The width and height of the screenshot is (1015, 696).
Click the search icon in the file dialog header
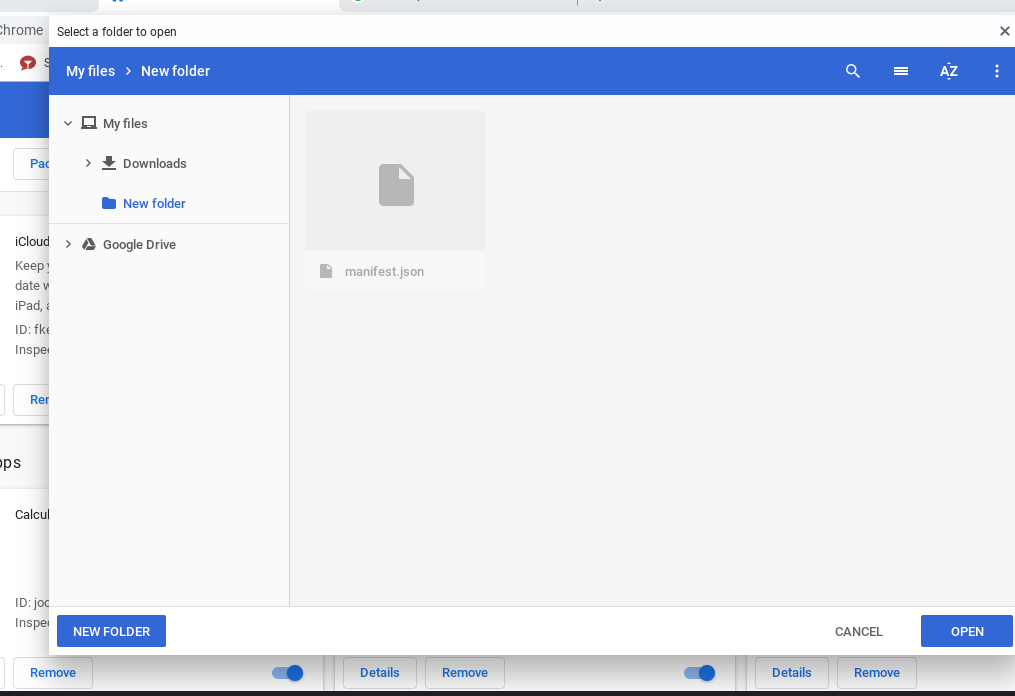coord(852,71)
